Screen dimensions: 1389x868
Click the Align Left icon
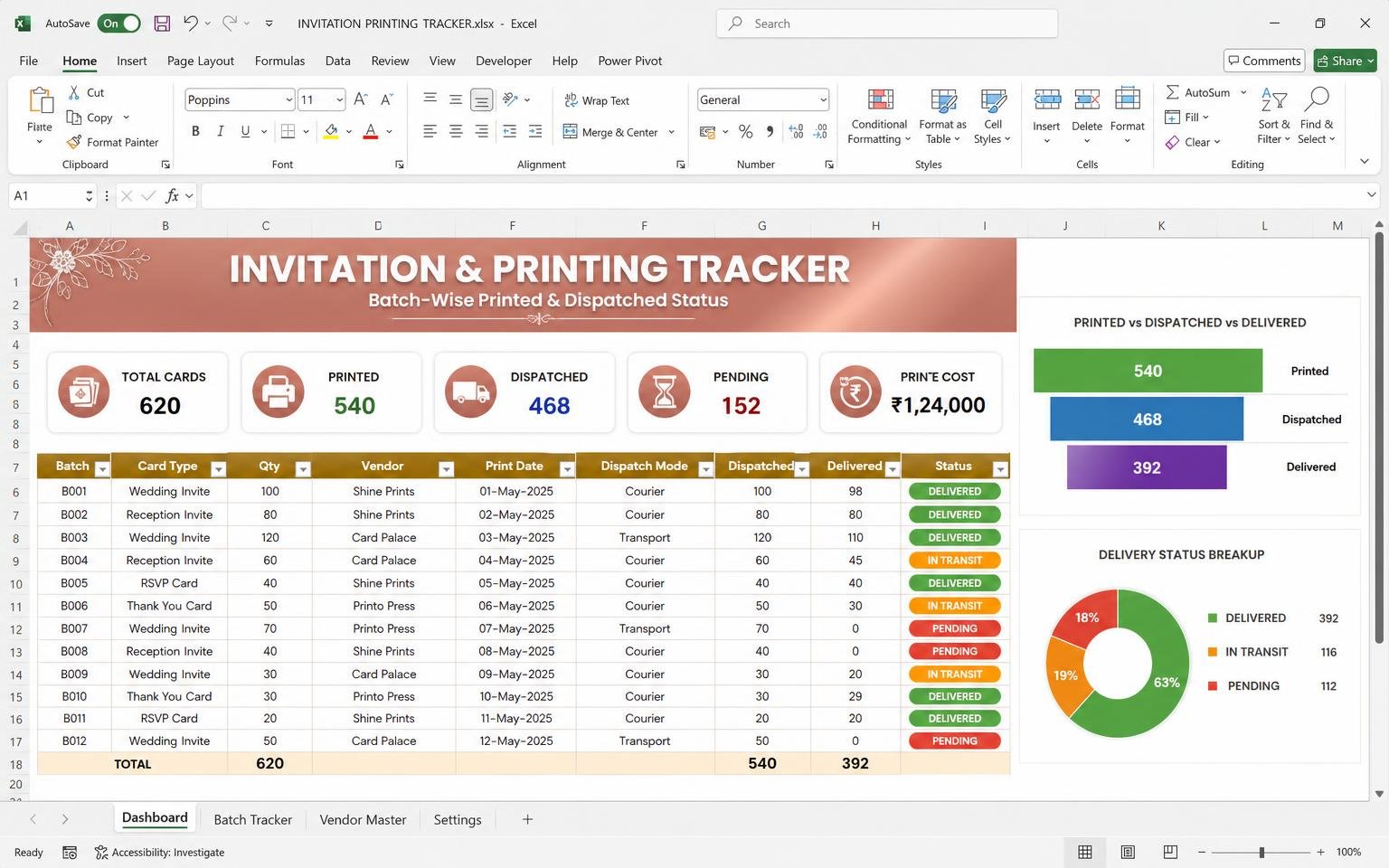430,131
